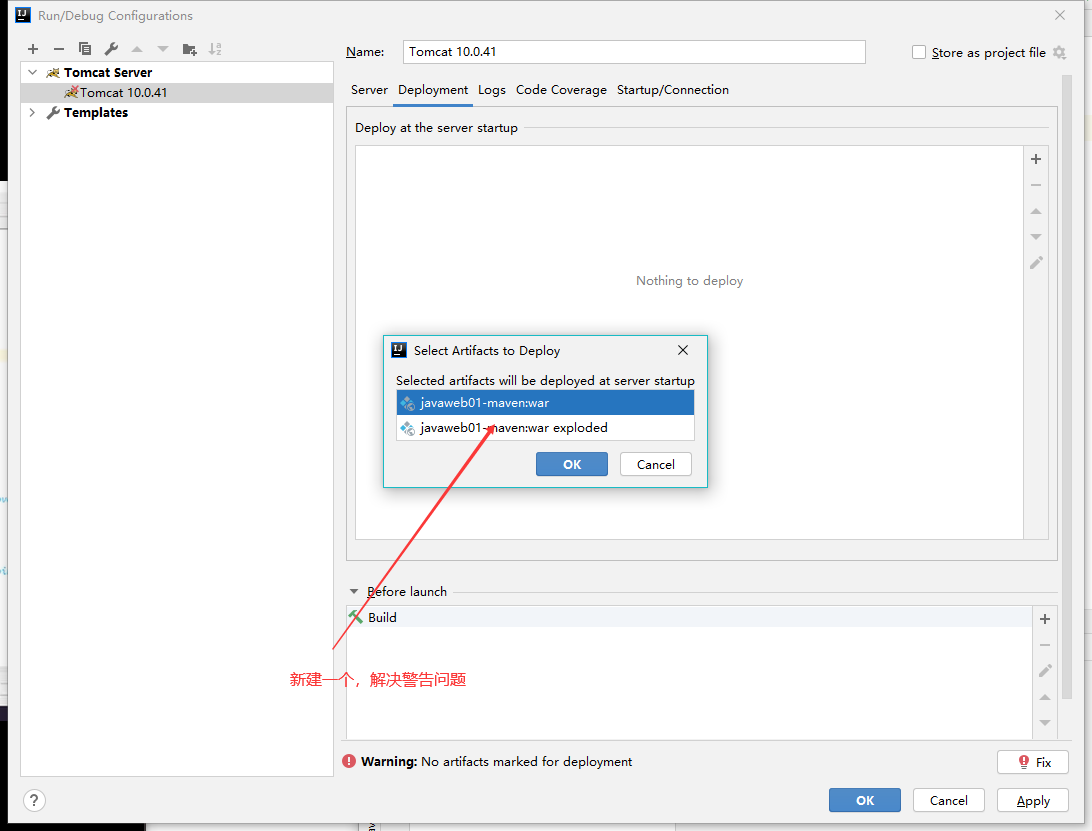Screen dimensions: 1092x831
Task: Remove selected configuration with minus icon
Action: tap(58, 49)
